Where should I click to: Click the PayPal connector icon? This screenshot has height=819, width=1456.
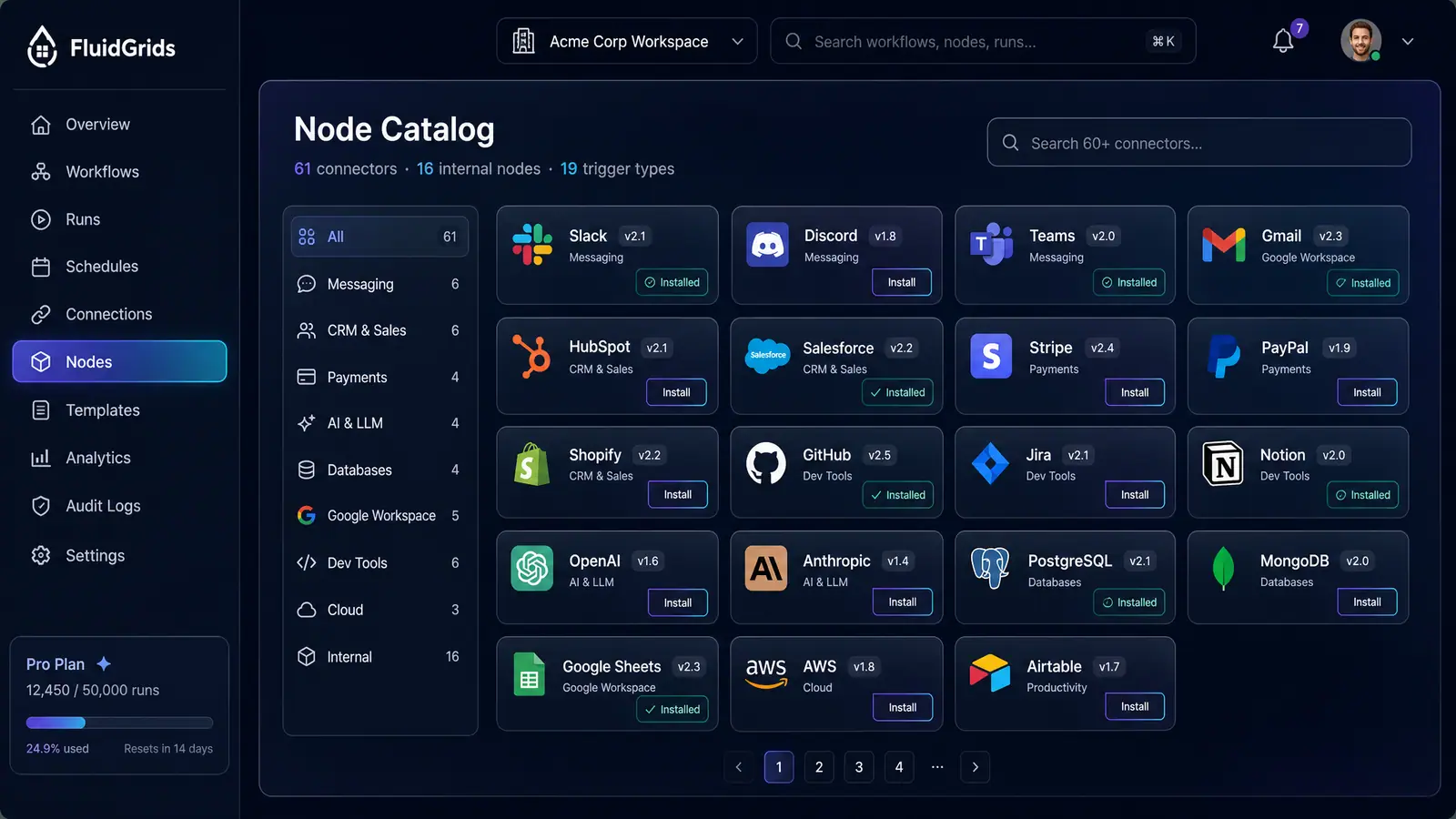(x=1224, y=356)
